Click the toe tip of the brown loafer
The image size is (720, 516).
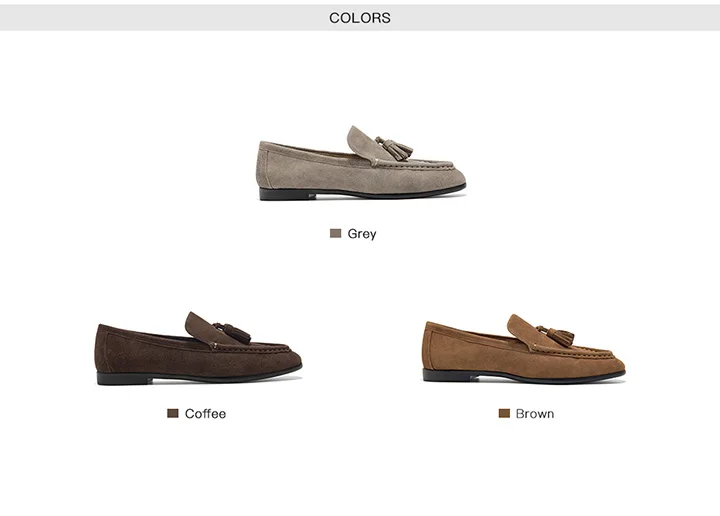(x=616, y=363)
